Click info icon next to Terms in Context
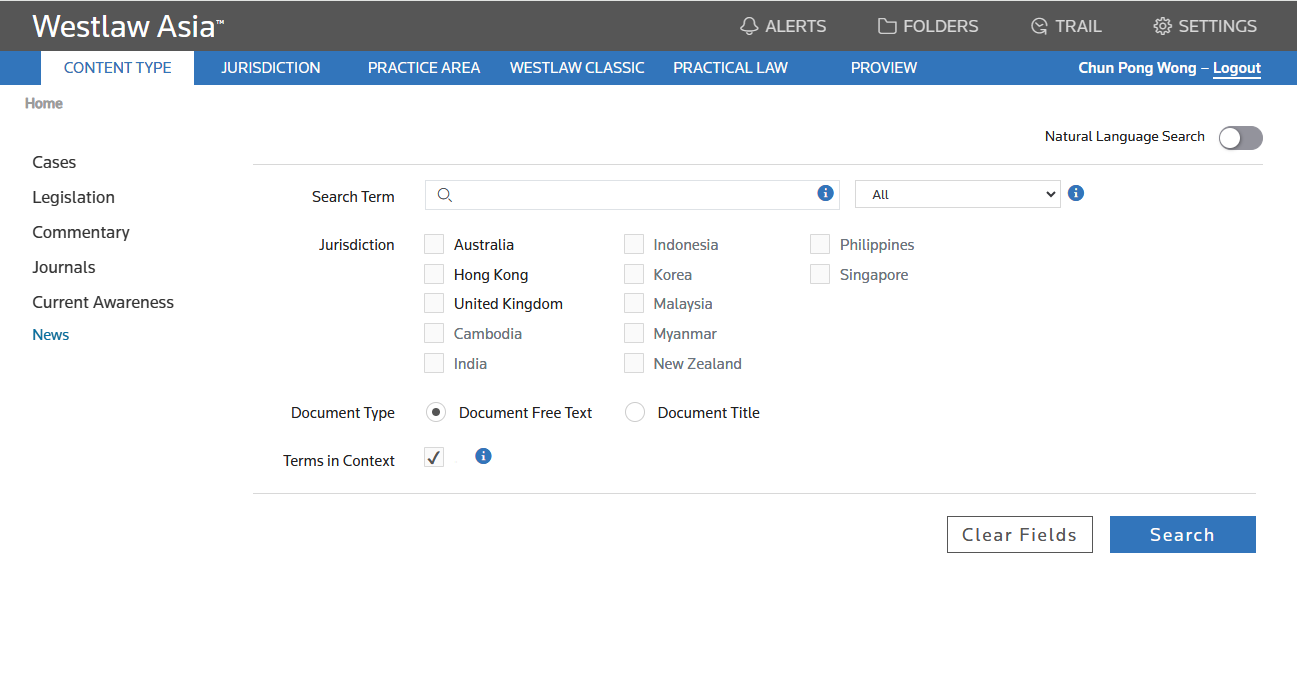1297x678 pixels. pyautogui.click(x=483, y=456)
